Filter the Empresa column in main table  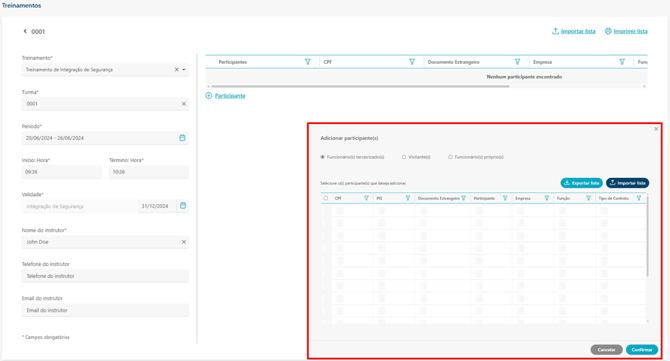pos(622,62)
